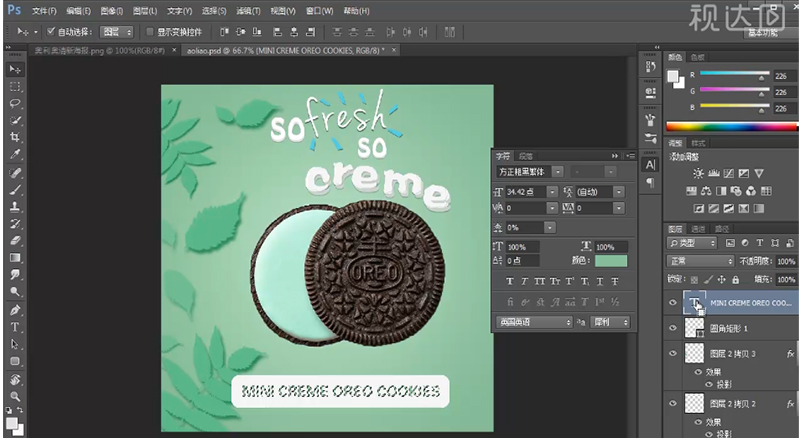800x438 pixels.
Task: Switch to the 奥利奥清新海报.png document tab
Action: [x=99, y=51]
